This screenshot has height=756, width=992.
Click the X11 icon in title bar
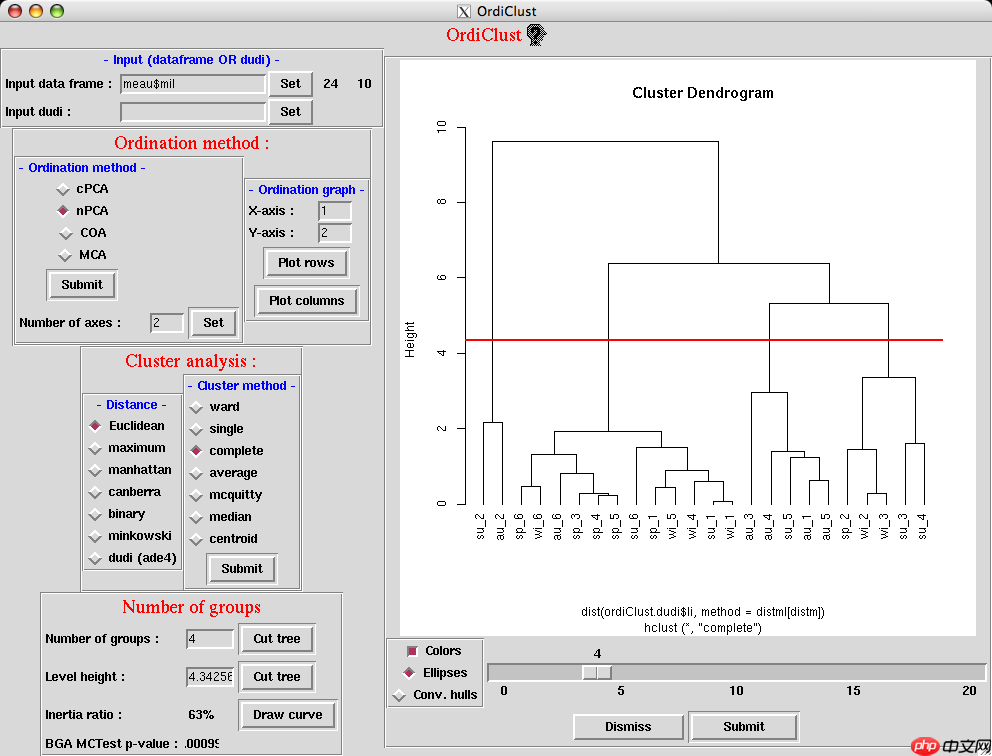463,12
